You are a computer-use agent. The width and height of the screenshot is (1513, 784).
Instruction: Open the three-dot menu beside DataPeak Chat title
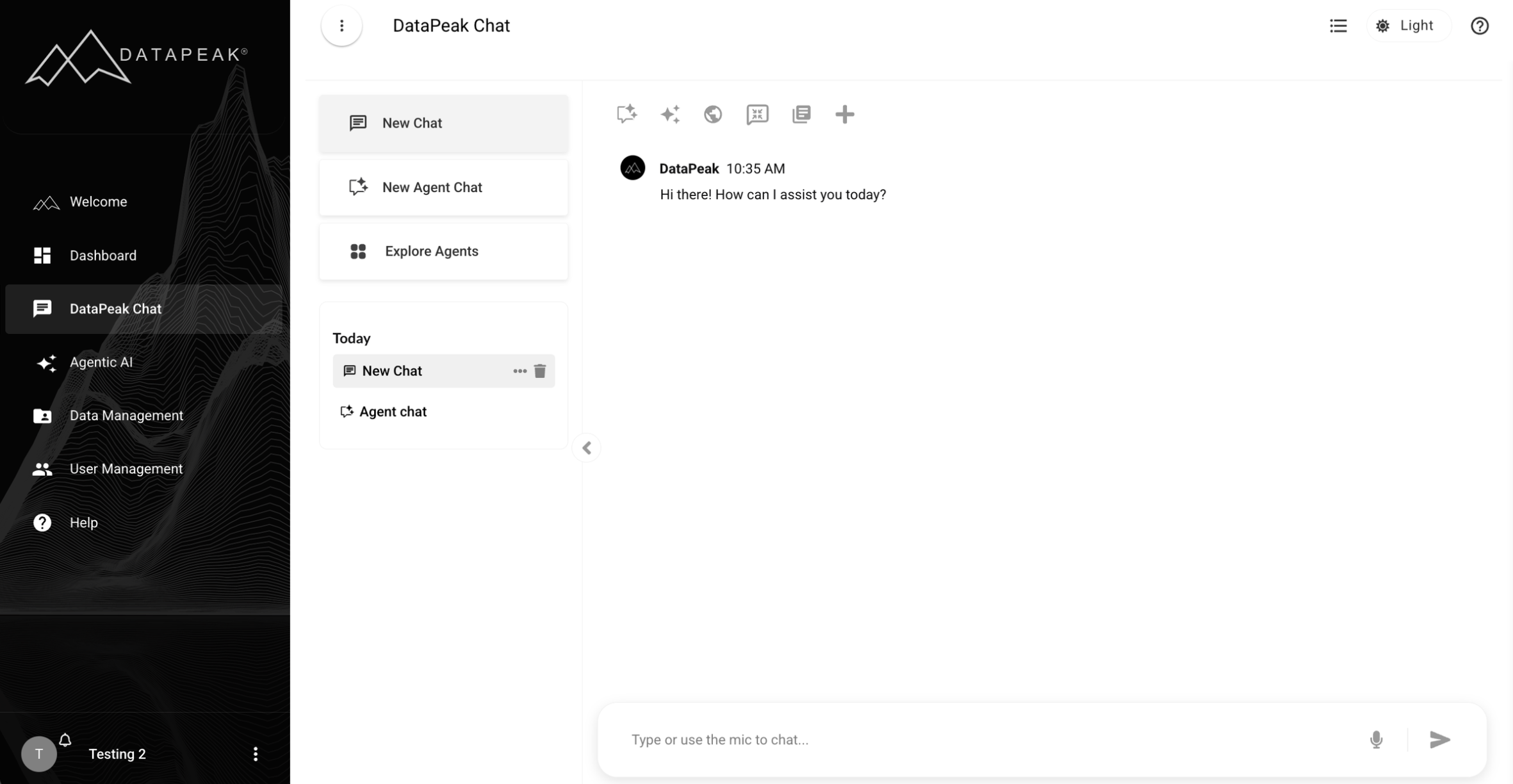[341, 26]
